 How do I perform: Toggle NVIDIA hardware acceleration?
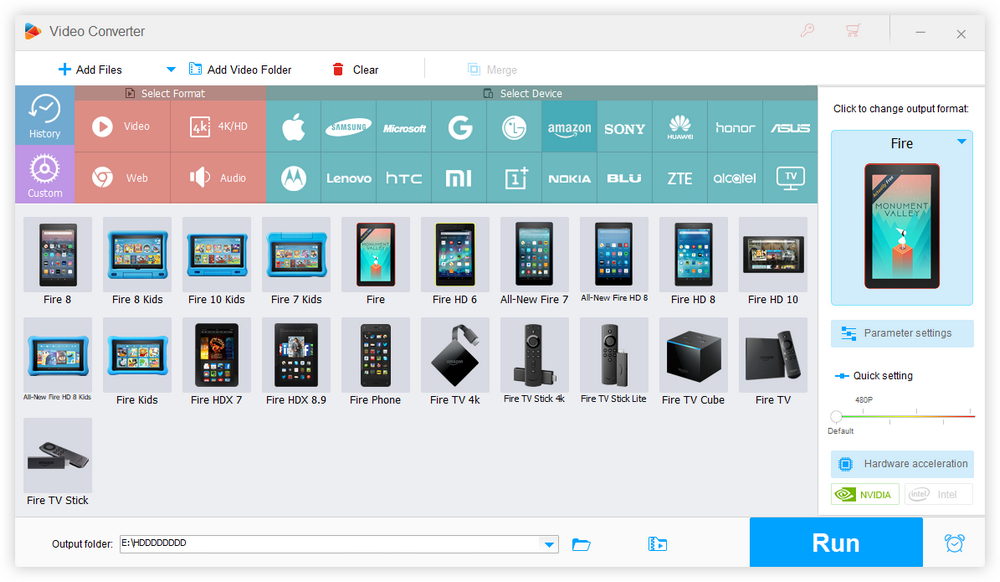(x=865, y=494)
